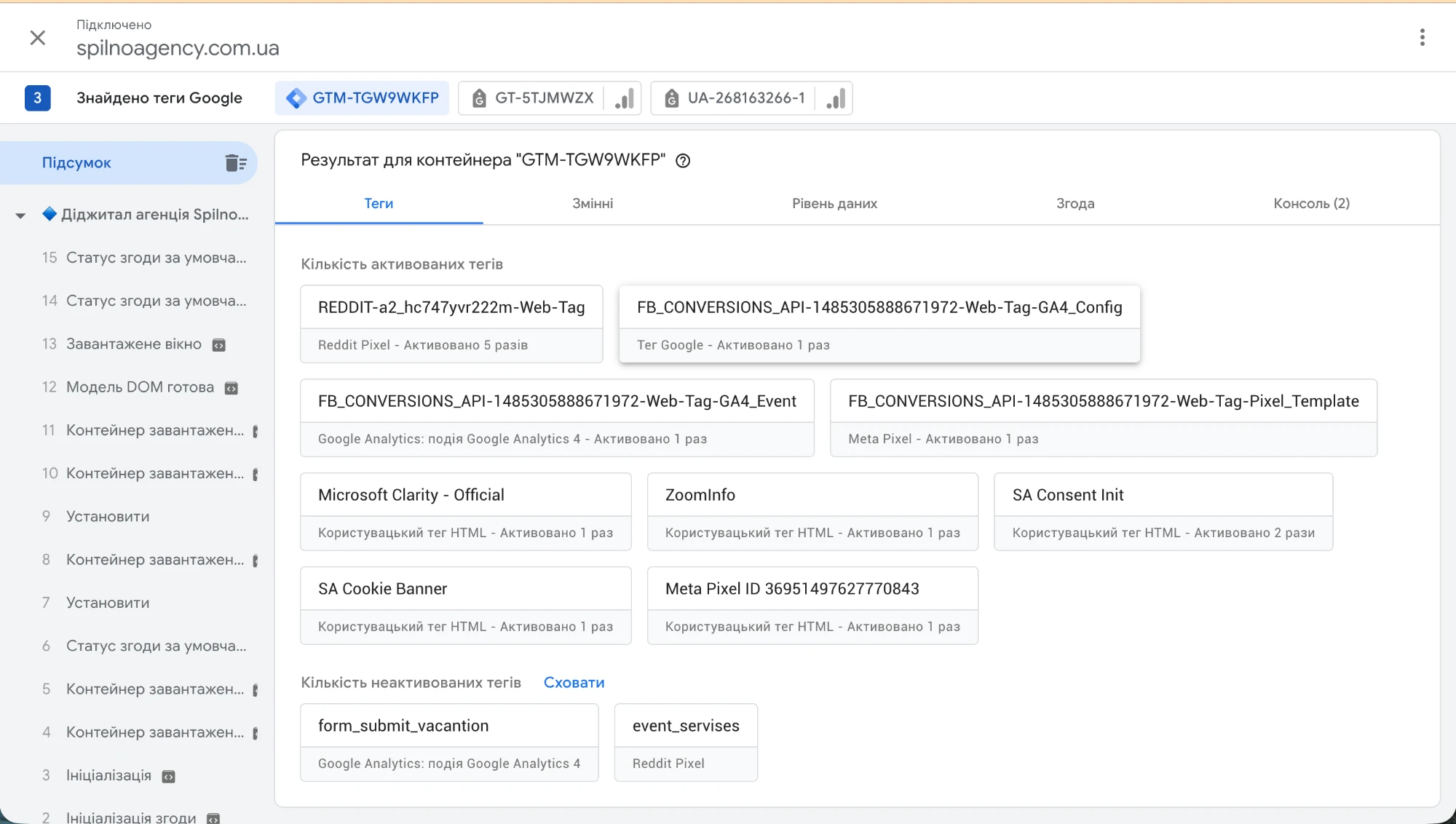Click API icon beside Модель DOM готова
This screenshot has width=1456, height=824.
[x=231, y=388]
